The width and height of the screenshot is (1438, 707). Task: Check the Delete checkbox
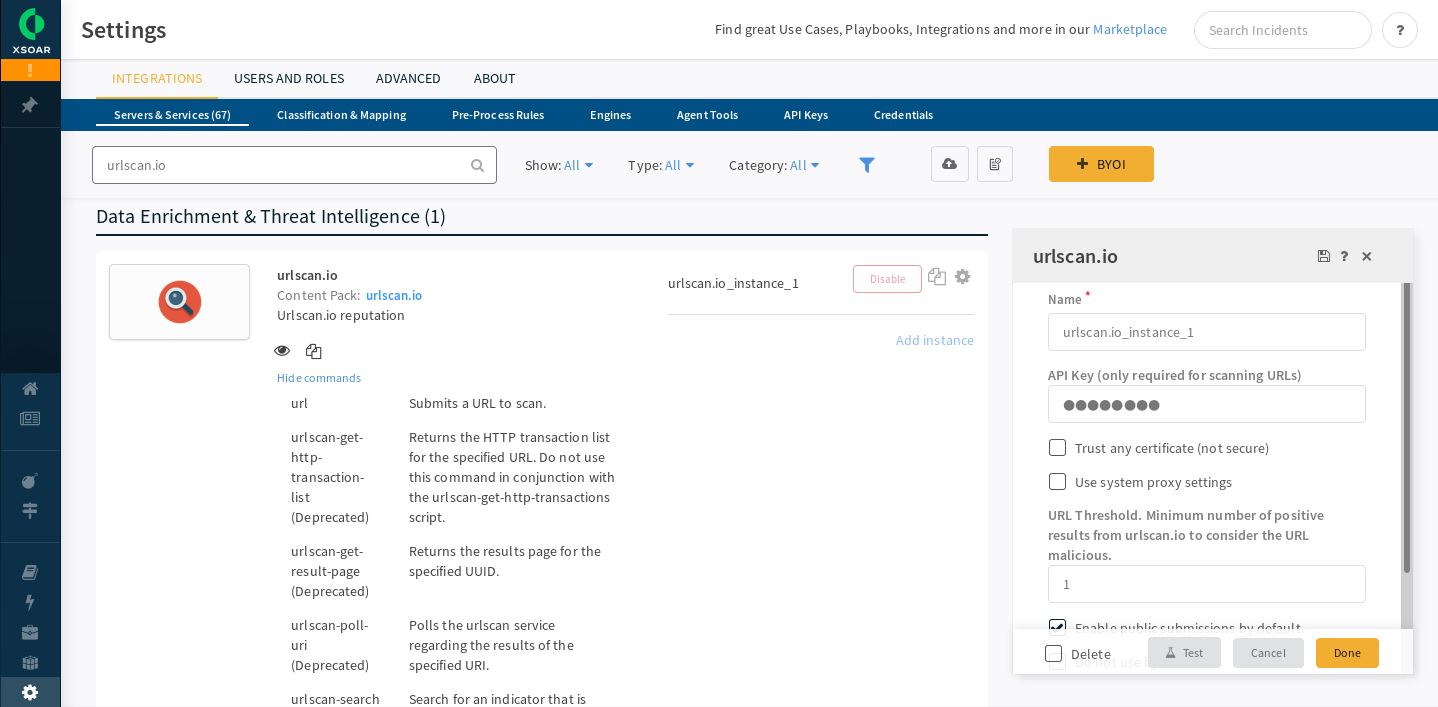[x=1053, y=654]
